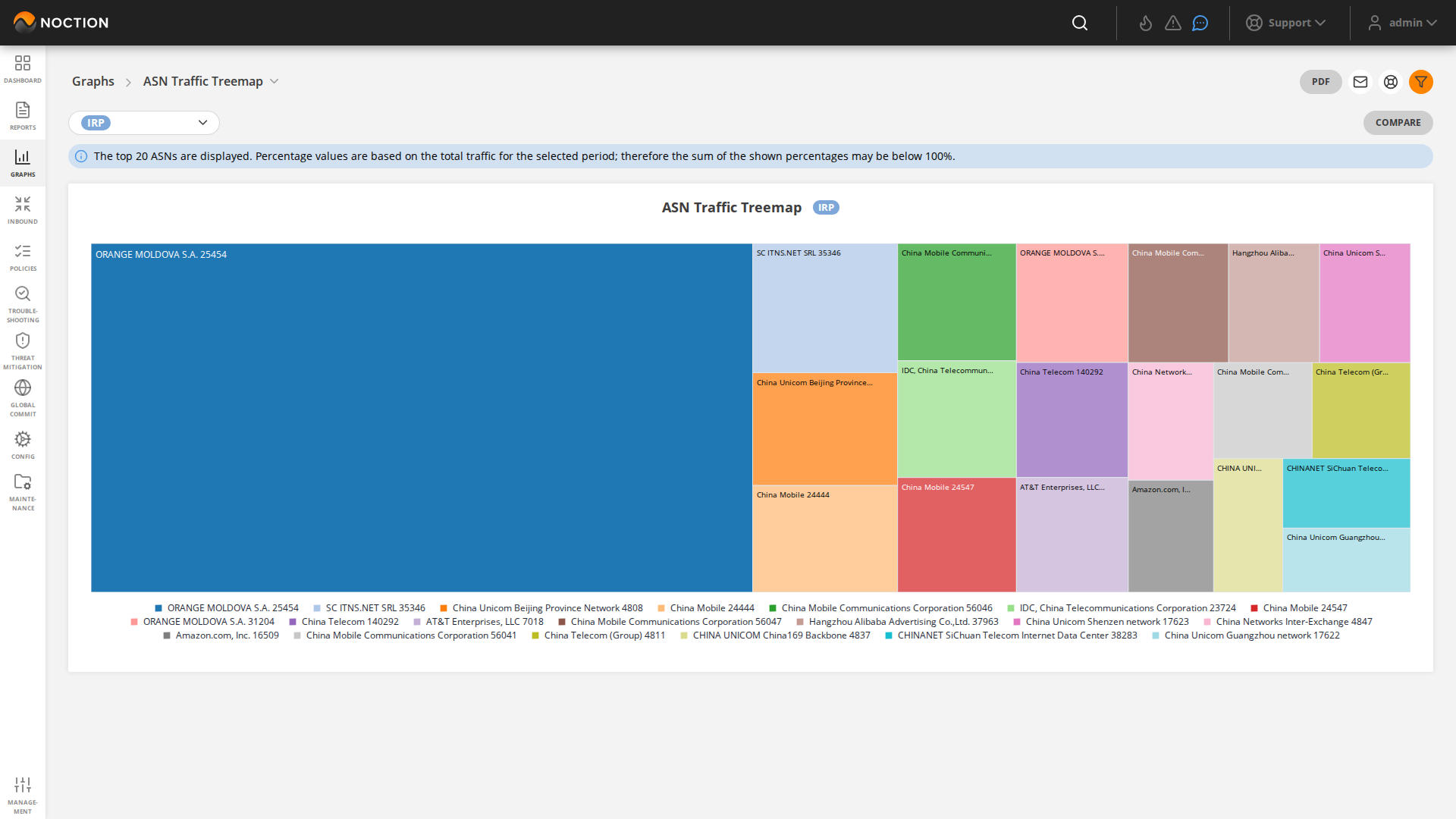Click the info icon in the notice banner
The width and height of the screenshot is (1456, 819).
[x=81, y=156]
